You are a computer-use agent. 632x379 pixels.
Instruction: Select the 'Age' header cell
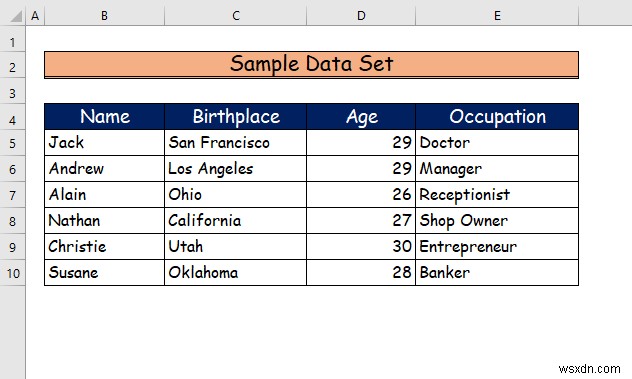click(x=361, y=117)
